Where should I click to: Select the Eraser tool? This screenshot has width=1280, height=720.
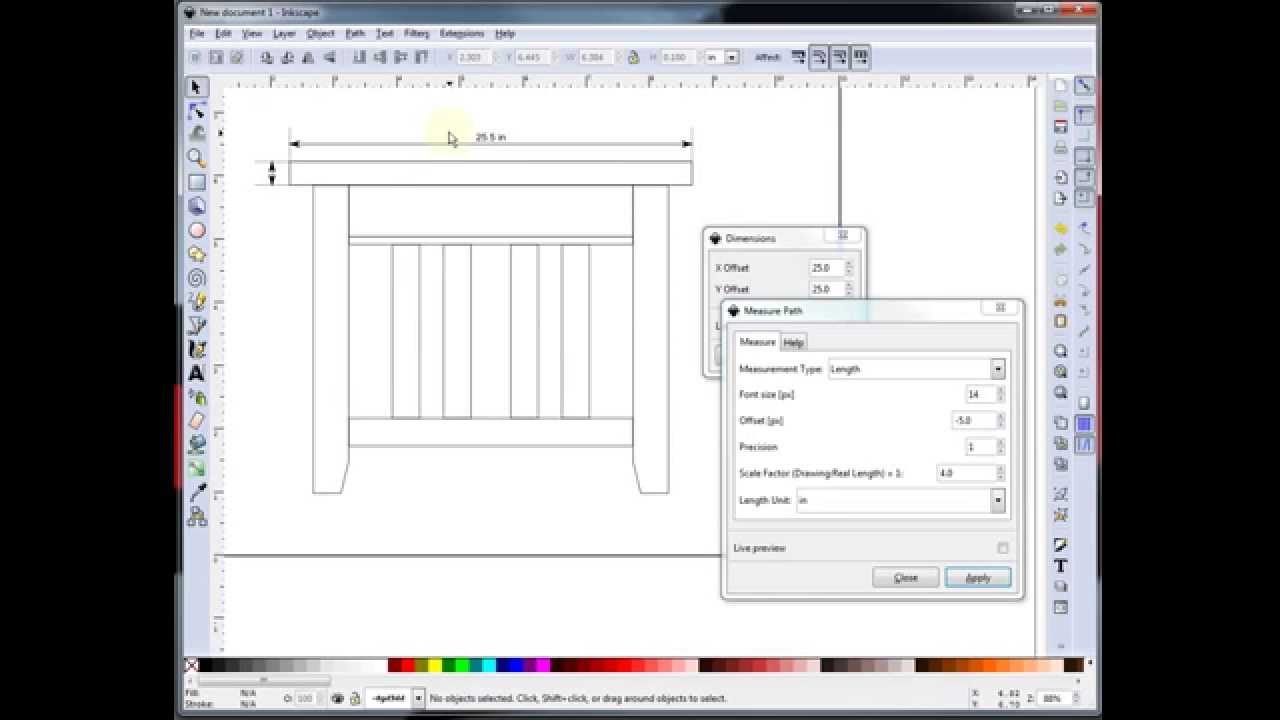(x=197, y=421)
